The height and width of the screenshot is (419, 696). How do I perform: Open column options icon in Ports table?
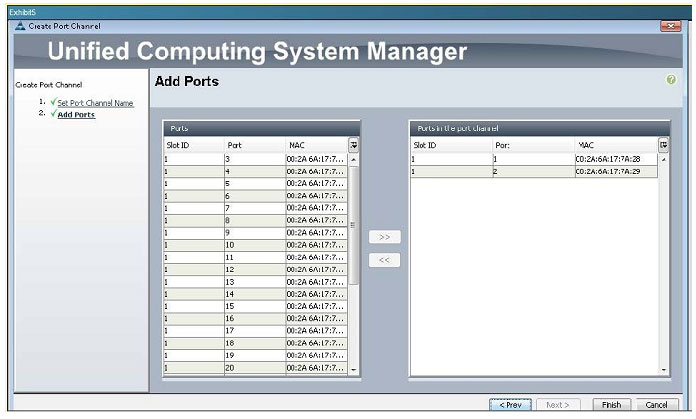coord(353,145)
